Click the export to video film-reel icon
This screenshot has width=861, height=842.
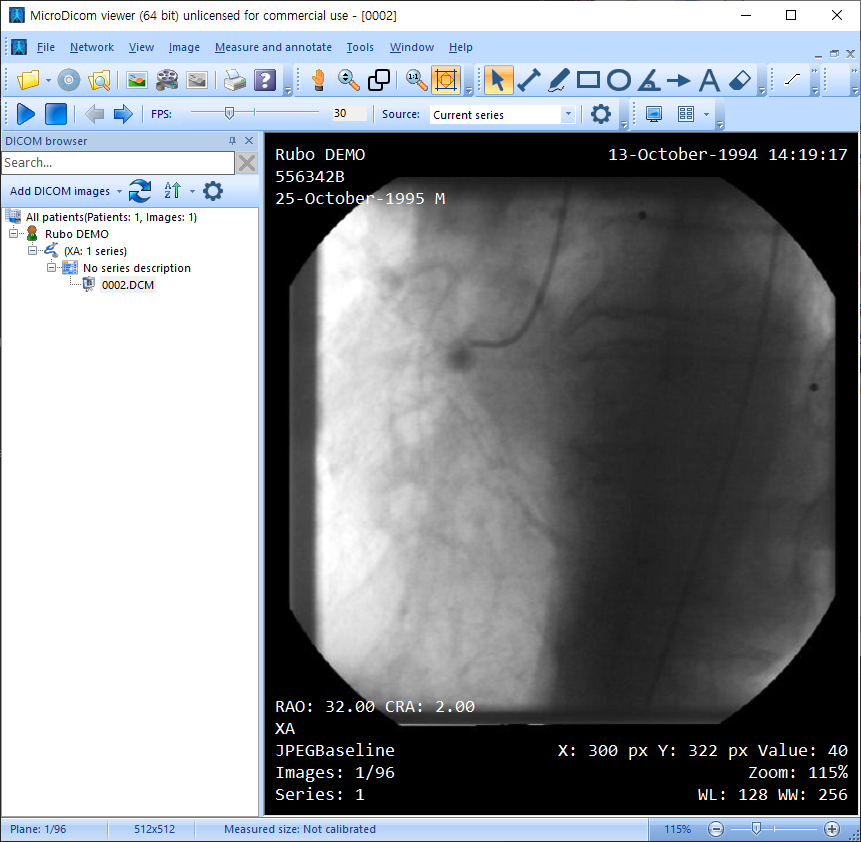click(167, 80)
